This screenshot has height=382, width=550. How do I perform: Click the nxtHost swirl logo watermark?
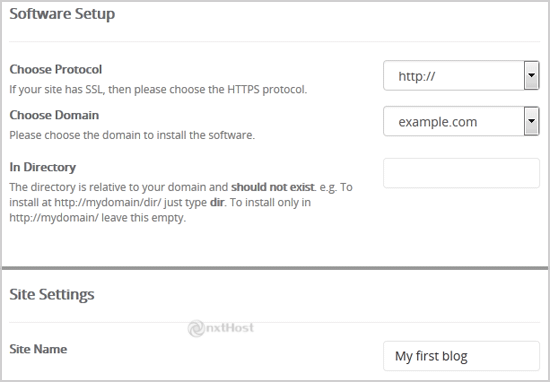tap(196, 328)
